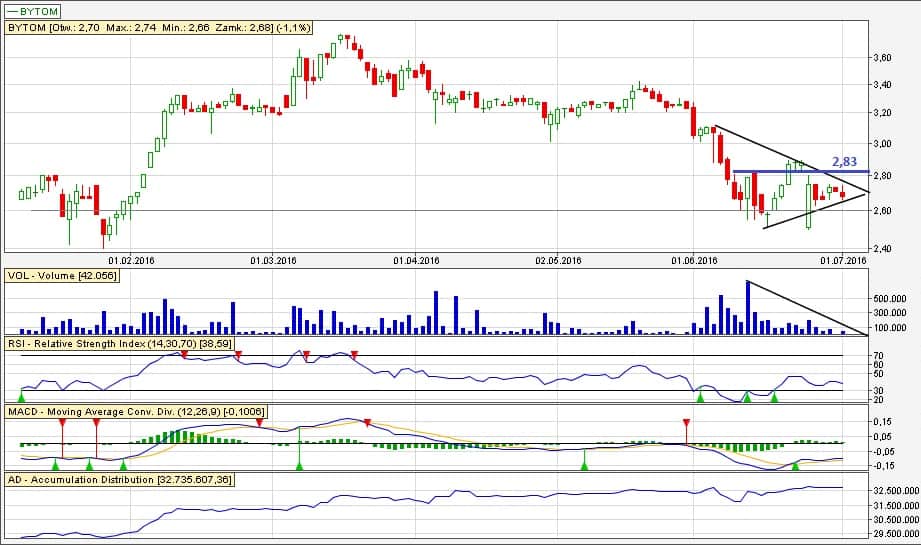
Task: Click the rightmost green MACD buy arrow
Action: [x=796, y=464]
